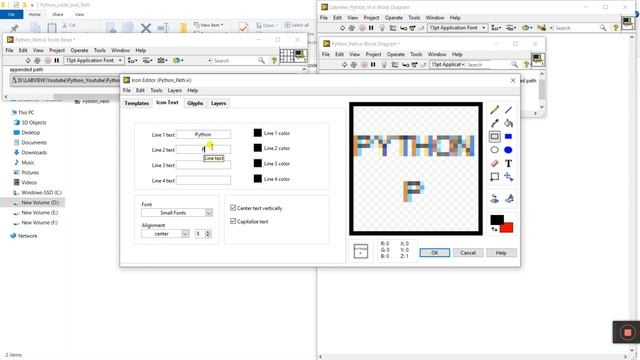Switch to the Glyphs tab
The width and height of the screenshot is (640, 360).
point(195,103)
